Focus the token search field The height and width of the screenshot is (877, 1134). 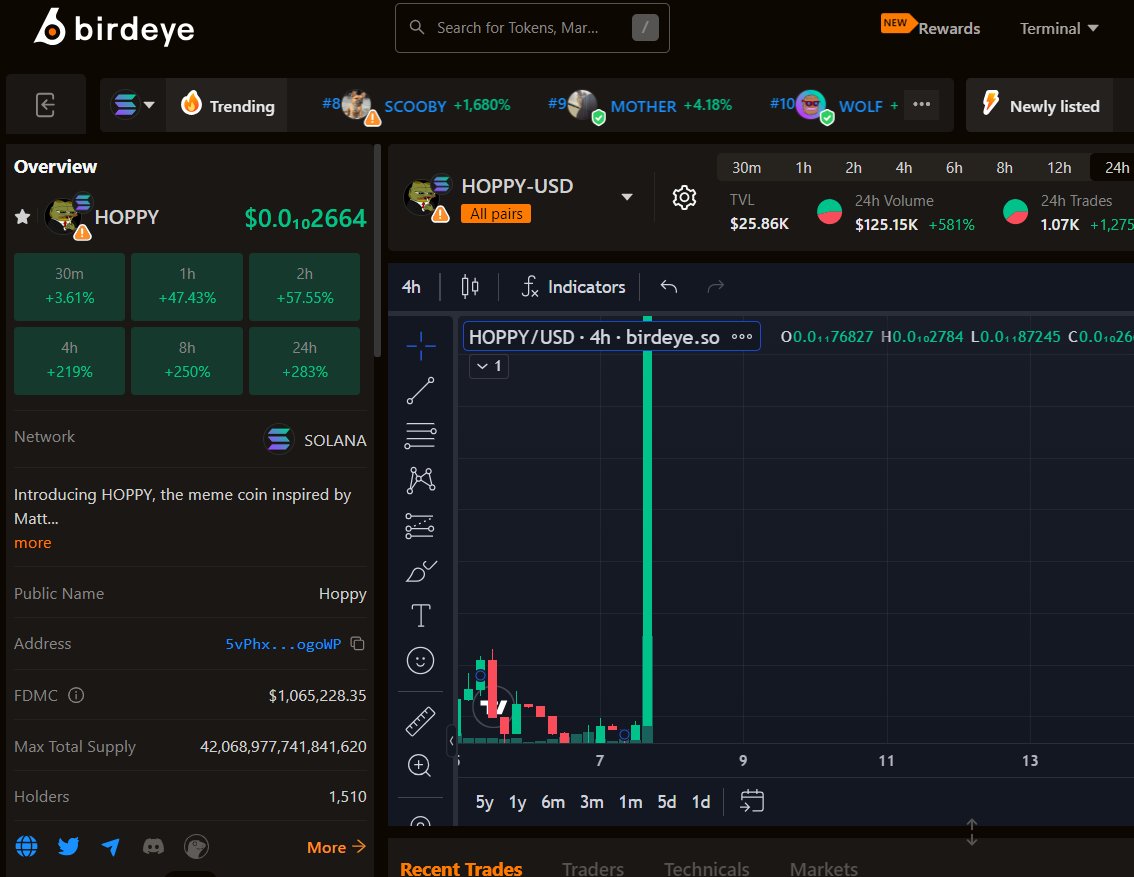click(x=532, y=28)
